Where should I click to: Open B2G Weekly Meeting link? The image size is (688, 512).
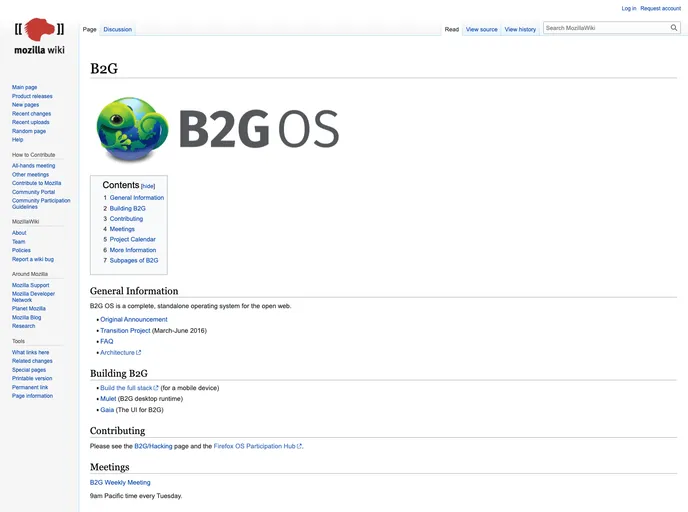pyautogui.click(x=120, y=483)
